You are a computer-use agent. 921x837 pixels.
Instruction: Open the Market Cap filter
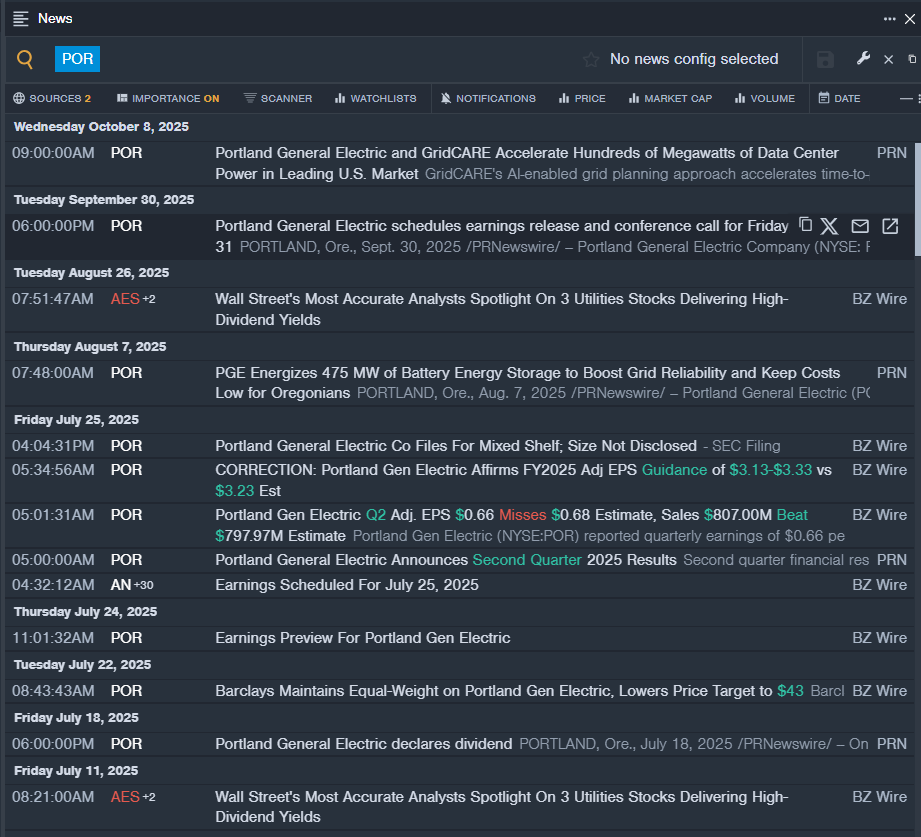tap(670, 98)
